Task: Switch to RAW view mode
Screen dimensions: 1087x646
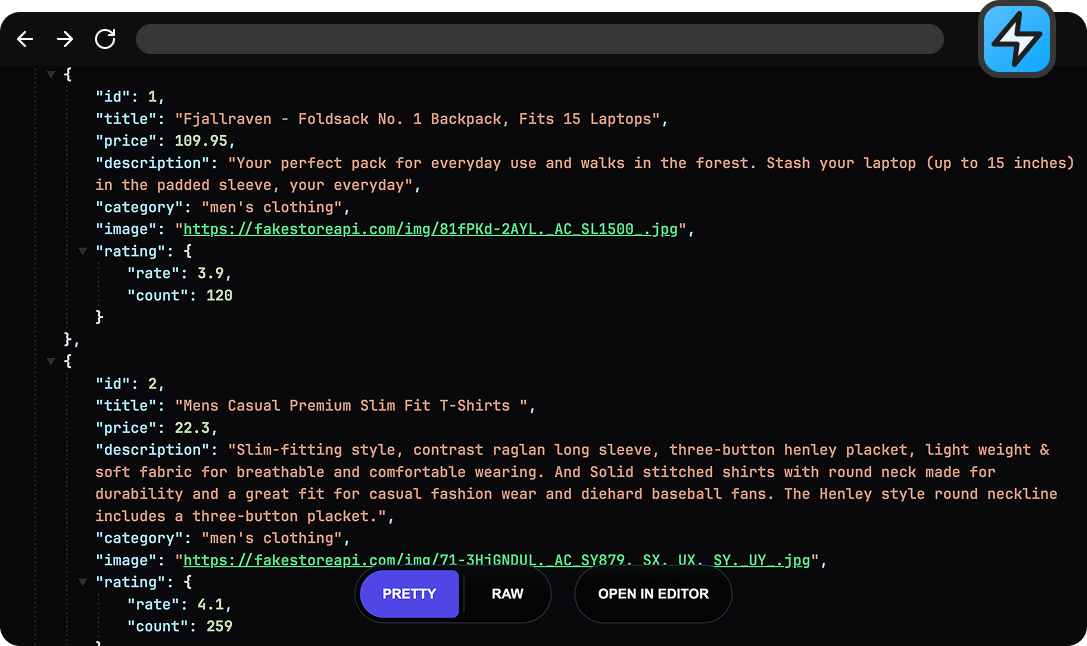Action: coord(507,594)
